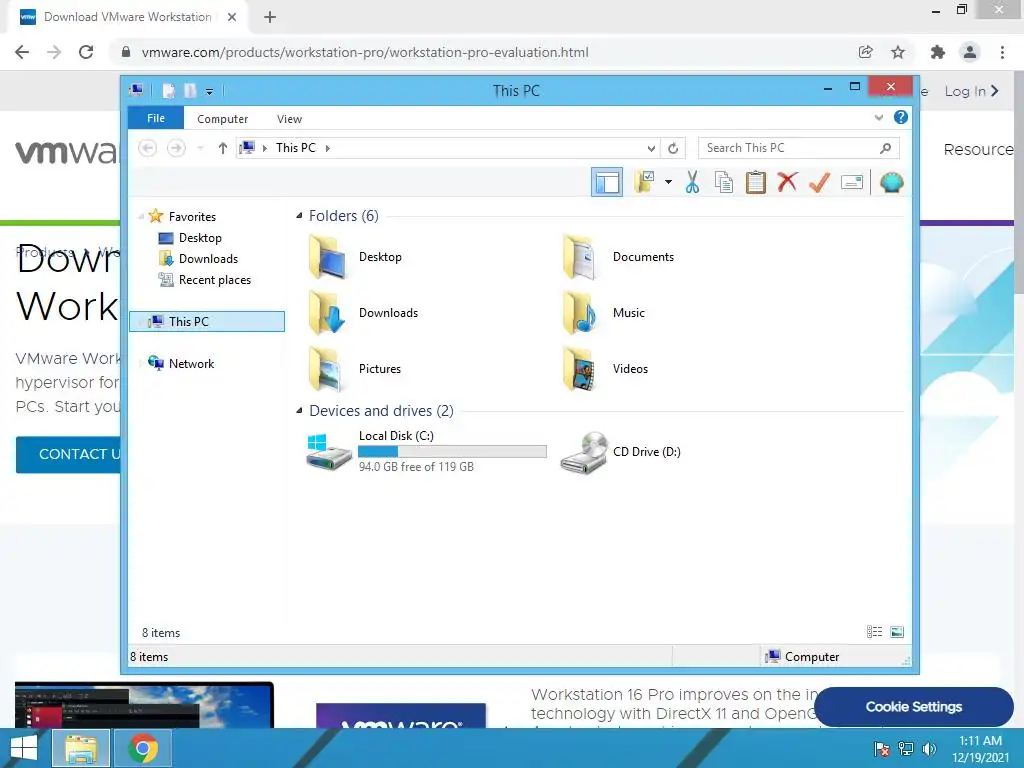Click the explorer Back arrow button
Screen dimensions: 1024x768
coord(148,148)
